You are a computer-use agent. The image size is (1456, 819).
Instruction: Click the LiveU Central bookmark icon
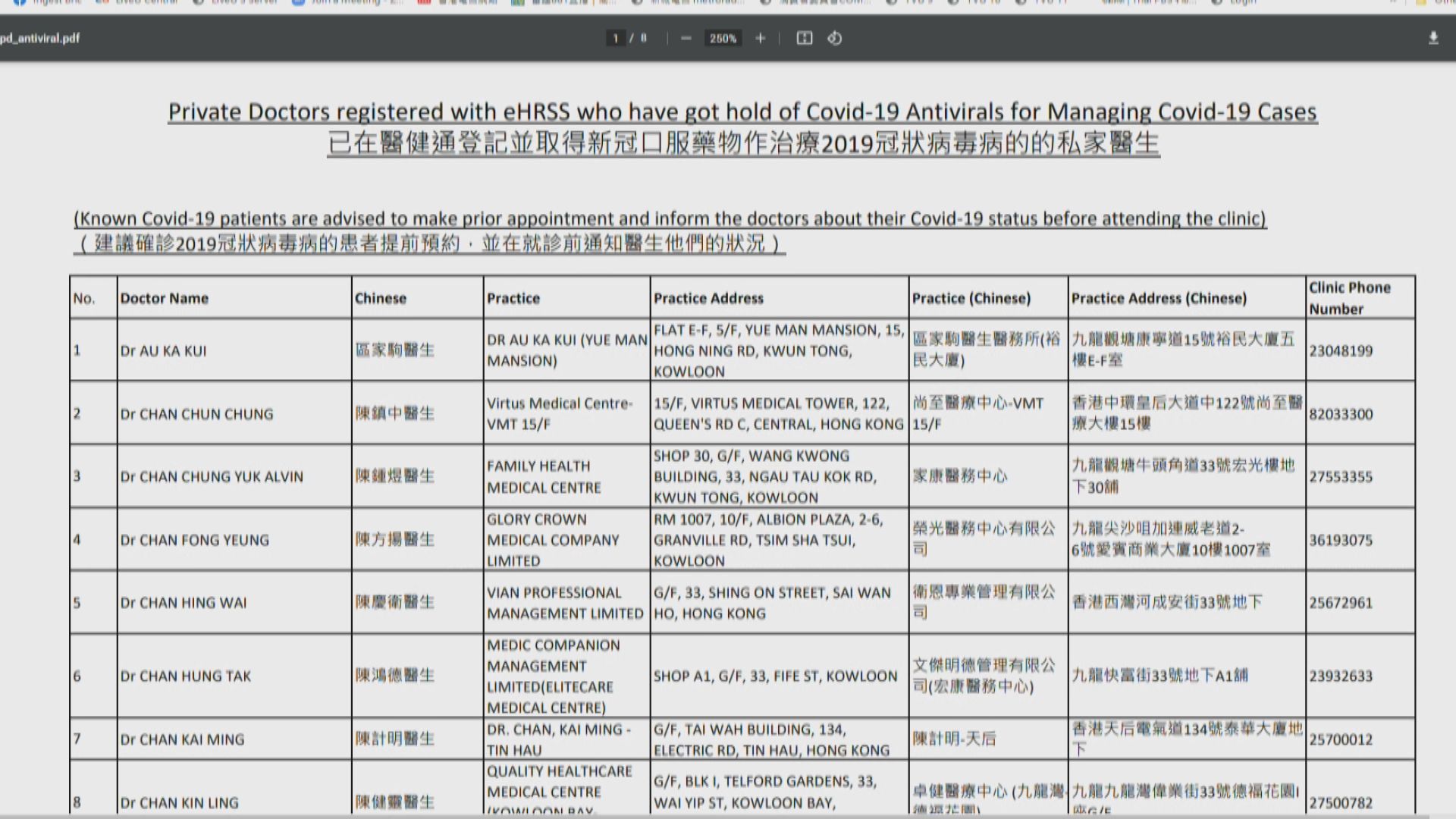[102, 2]
